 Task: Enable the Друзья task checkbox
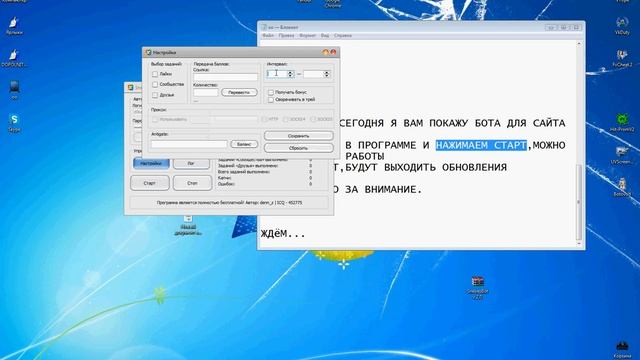pyautogui.click(x=155, y=95)
